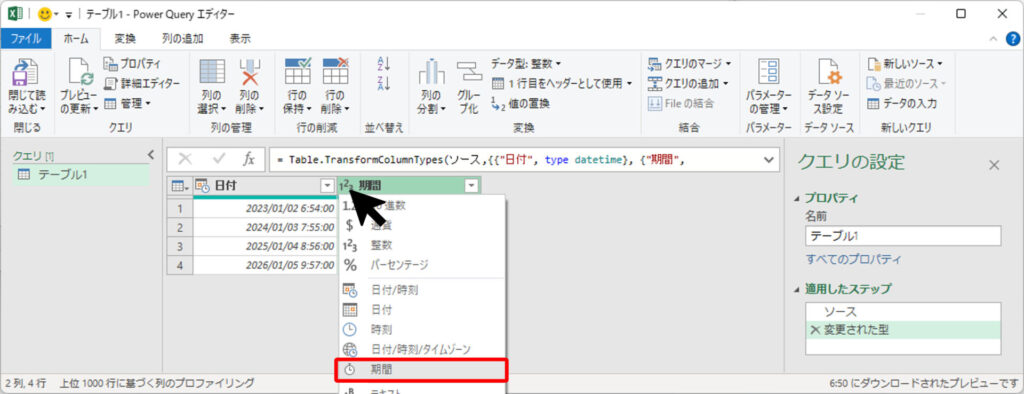Switch to the Transform (変換) tab
This screenshot has height=394, width=1024.
point(125,39)
